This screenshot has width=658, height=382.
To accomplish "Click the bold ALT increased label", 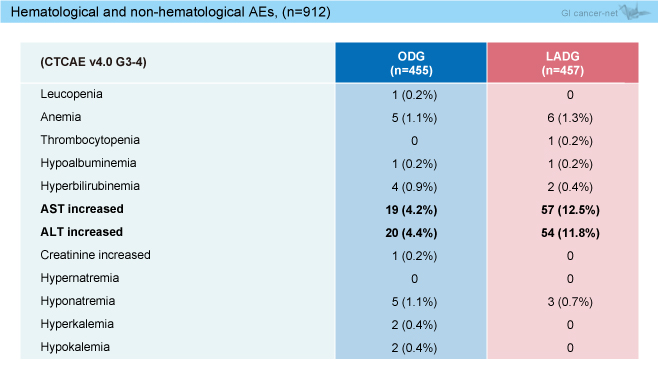I will [81, 232].
